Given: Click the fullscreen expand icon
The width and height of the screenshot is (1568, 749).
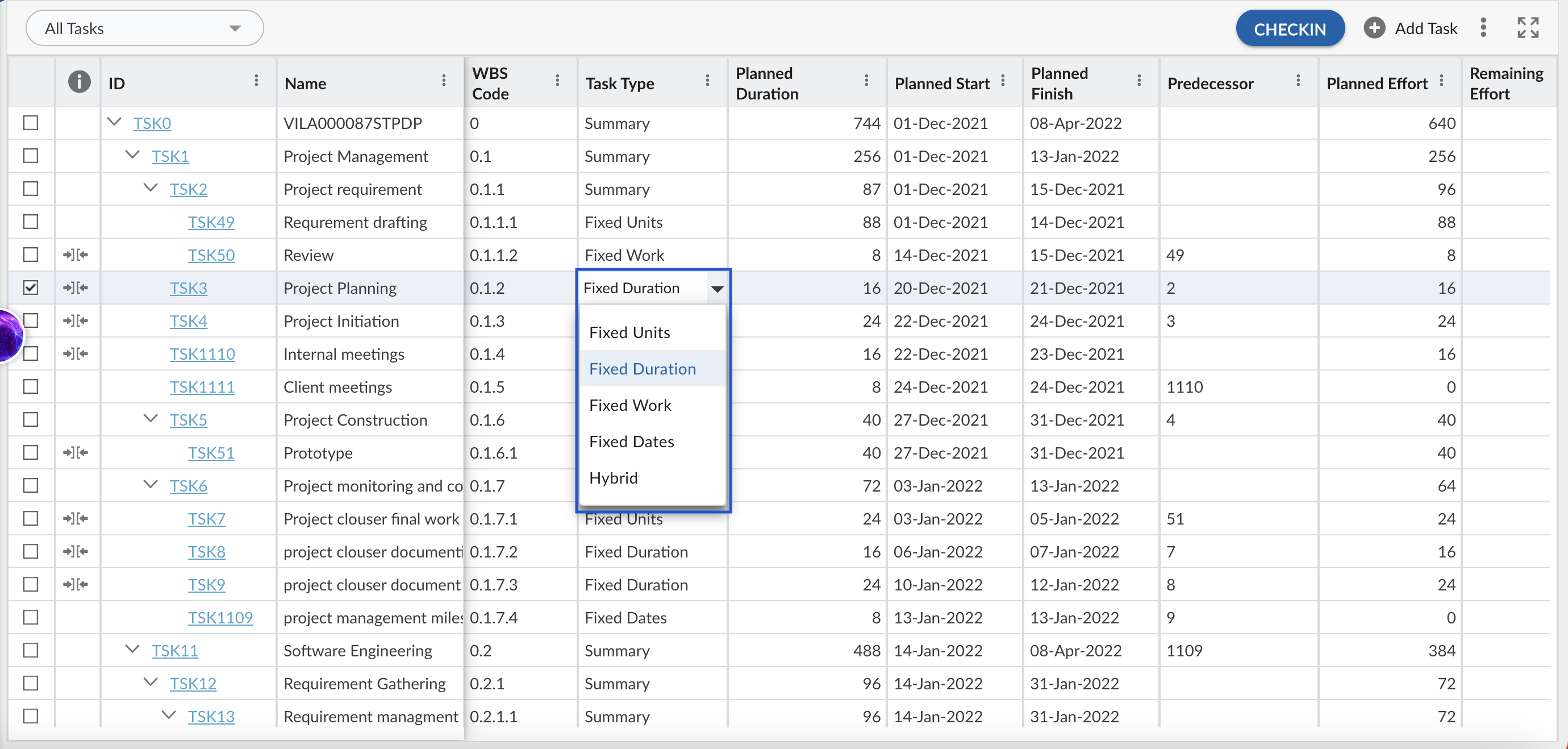Looking at the screenshot, I should (x=1527, y=28).
